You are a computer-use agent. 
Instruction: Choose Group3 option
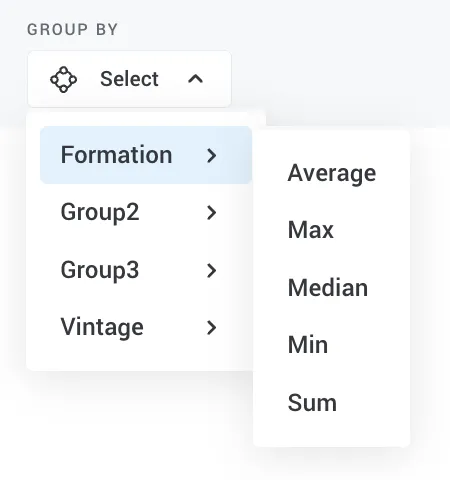pyautogui.click(x=146, y=270)
